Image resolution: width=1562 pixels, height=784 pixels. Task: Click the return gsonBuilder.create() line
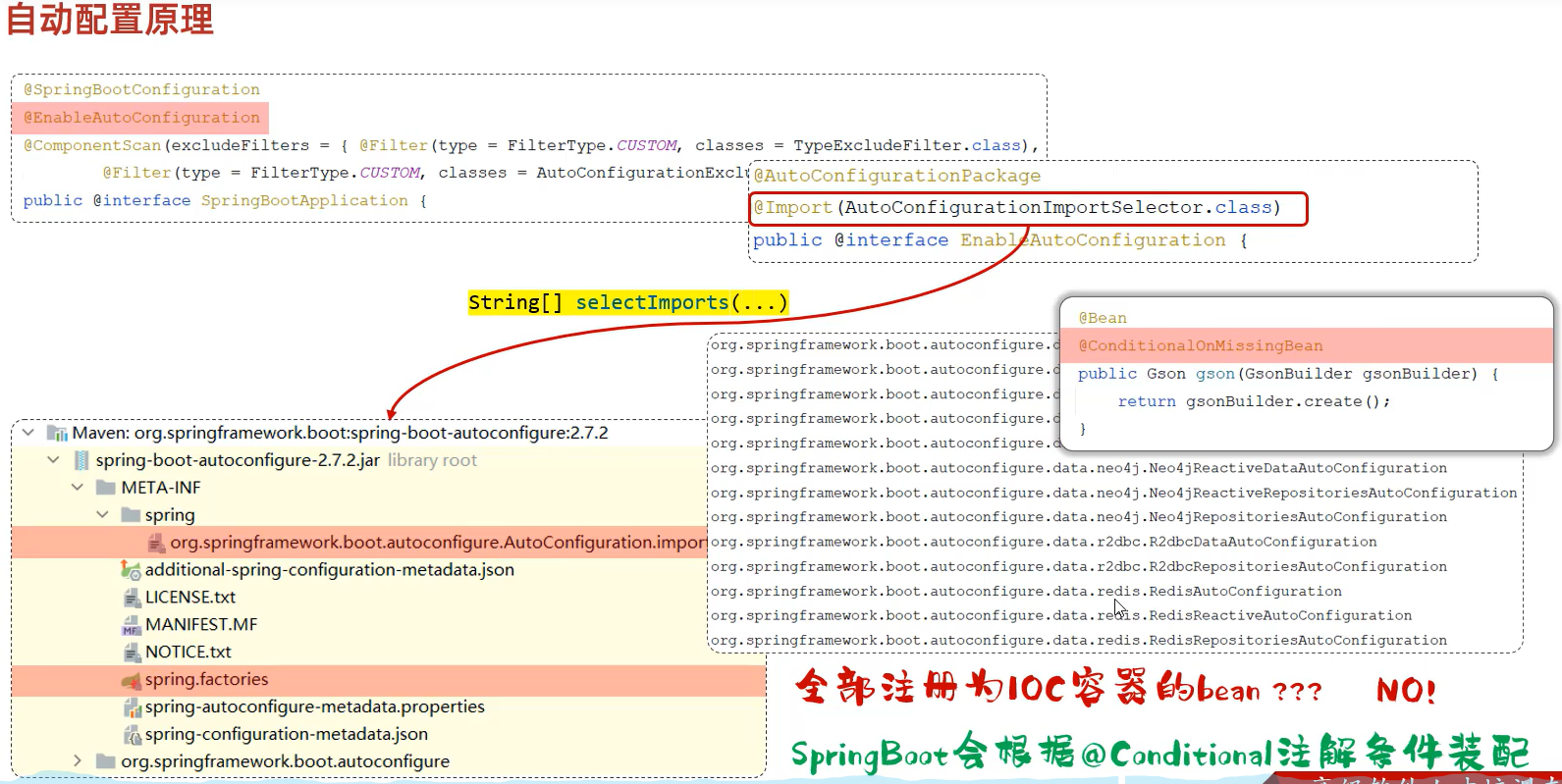(x=1254, y=401)
